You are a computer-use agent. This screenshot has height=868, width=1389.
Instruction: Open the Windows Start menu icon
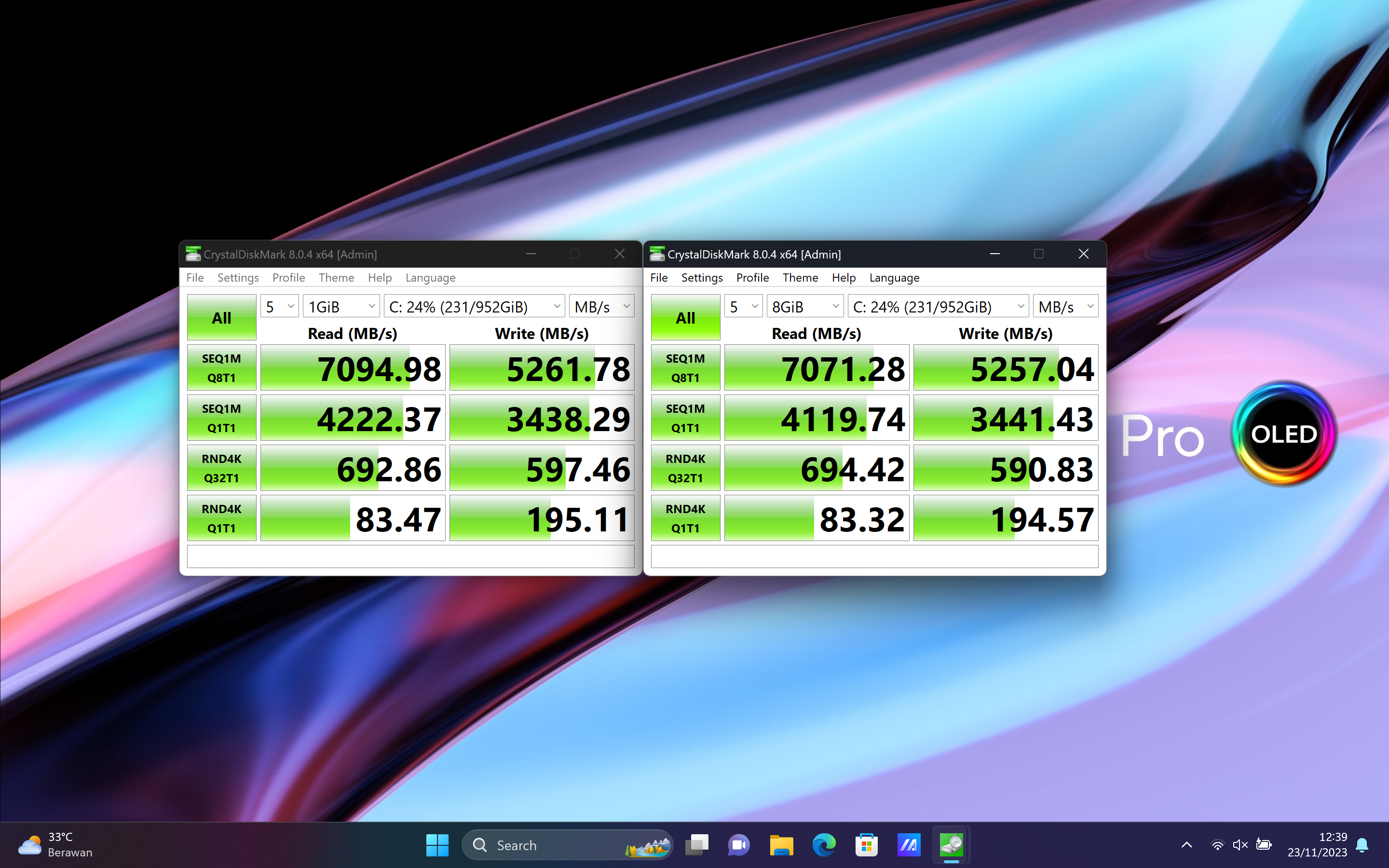[437, 845]
